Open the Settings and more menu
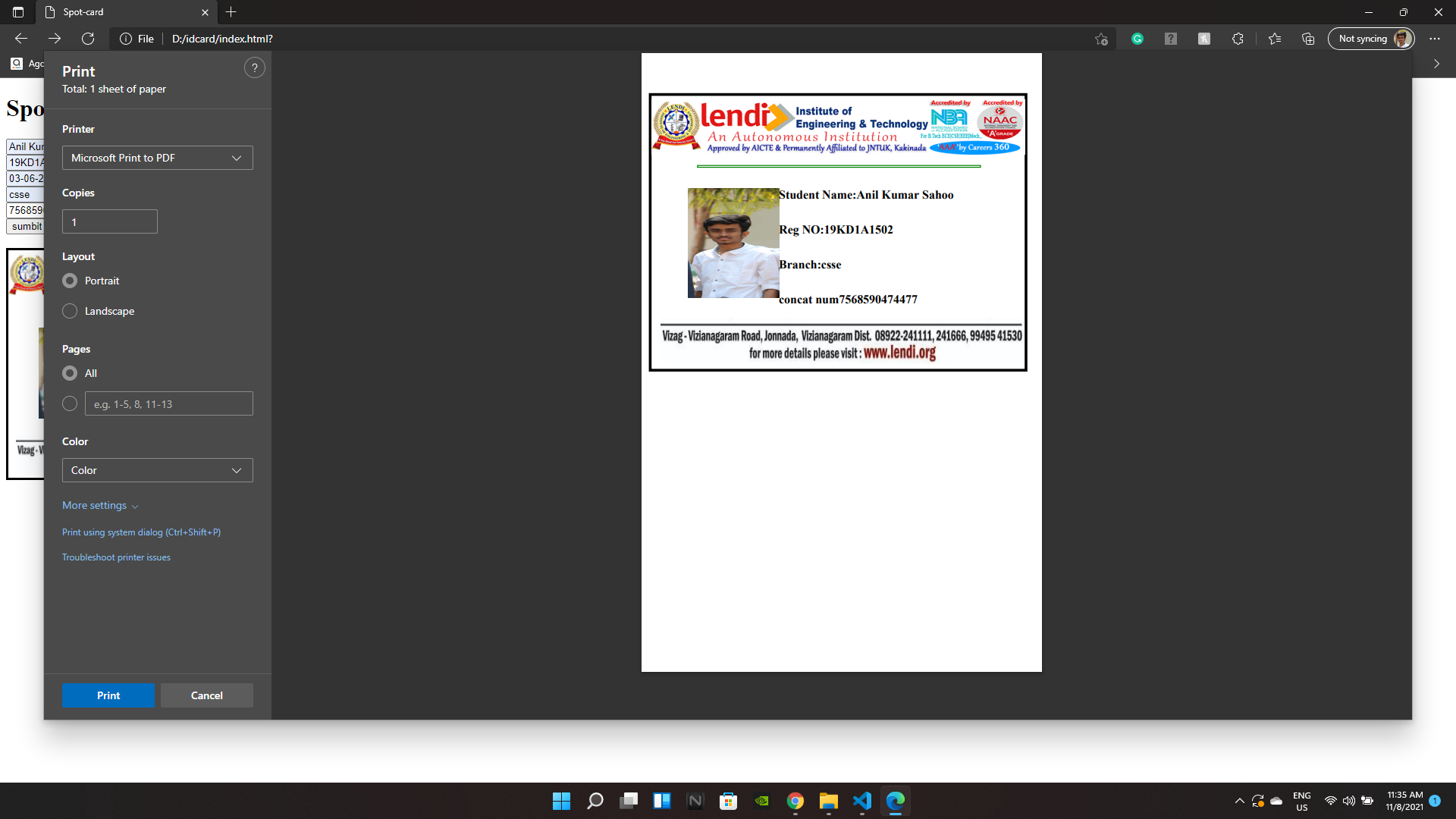The width and height of the screenshot is (1456, 819). pos(1434,39)
